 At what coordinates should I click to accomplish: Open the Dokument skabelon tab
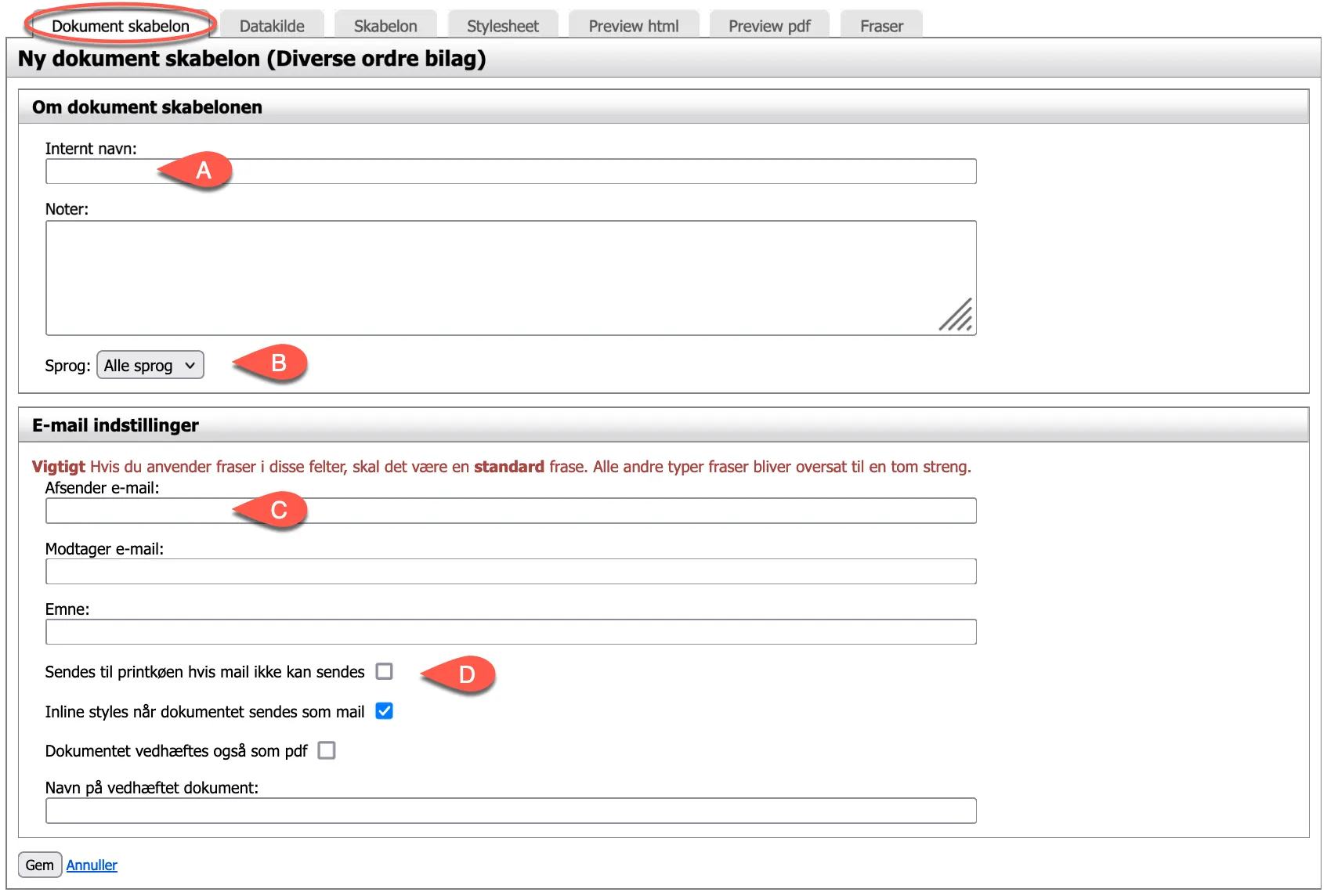(120, 26)
